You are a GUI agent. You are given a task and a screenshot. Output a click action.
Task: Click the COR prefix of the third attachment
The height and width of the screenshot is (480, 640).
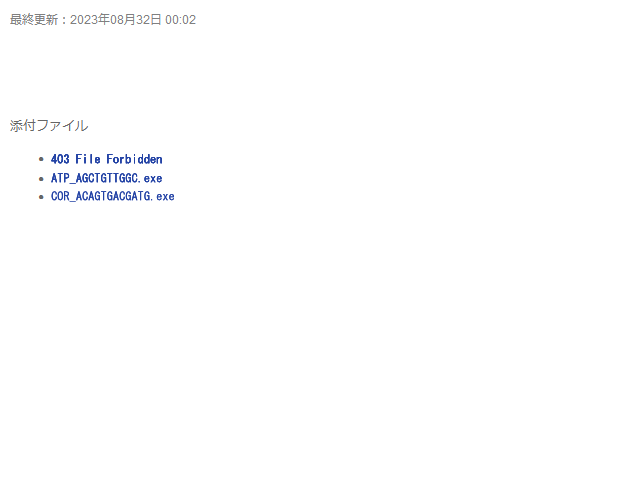[x=60, y=196]
